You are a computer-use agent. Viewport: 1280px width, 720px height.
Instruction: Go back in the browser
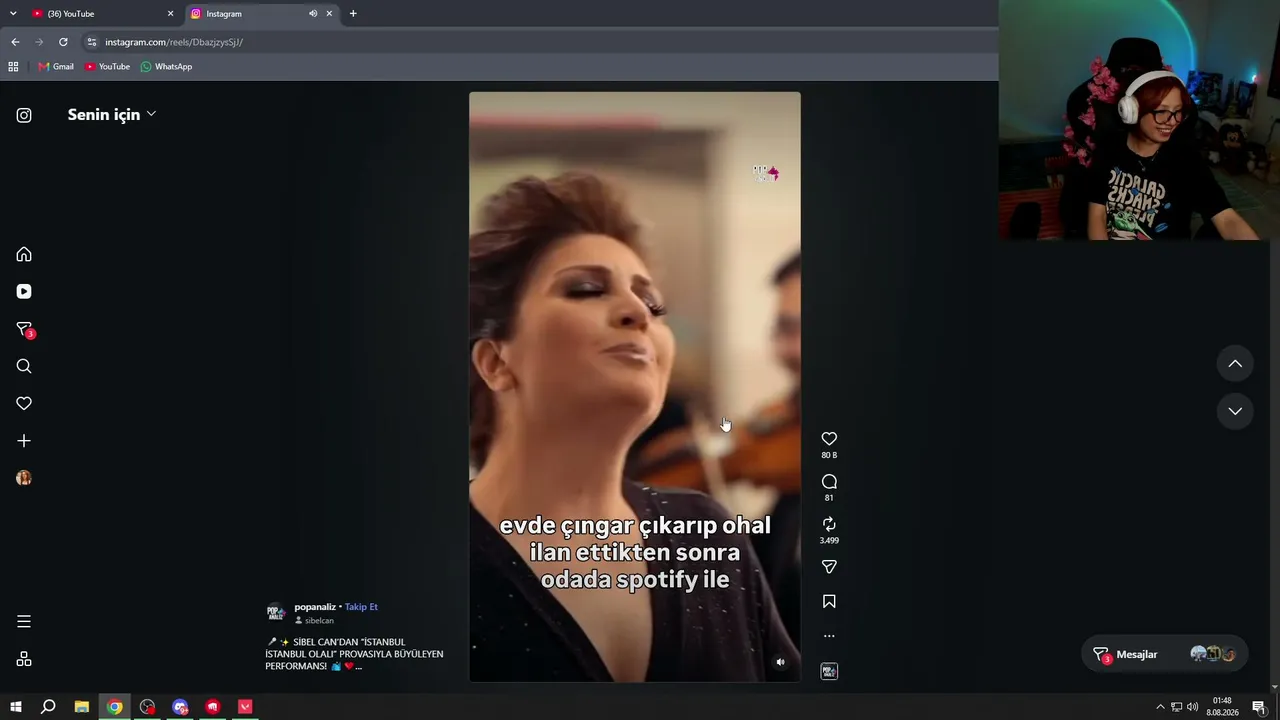click(15, 42)
